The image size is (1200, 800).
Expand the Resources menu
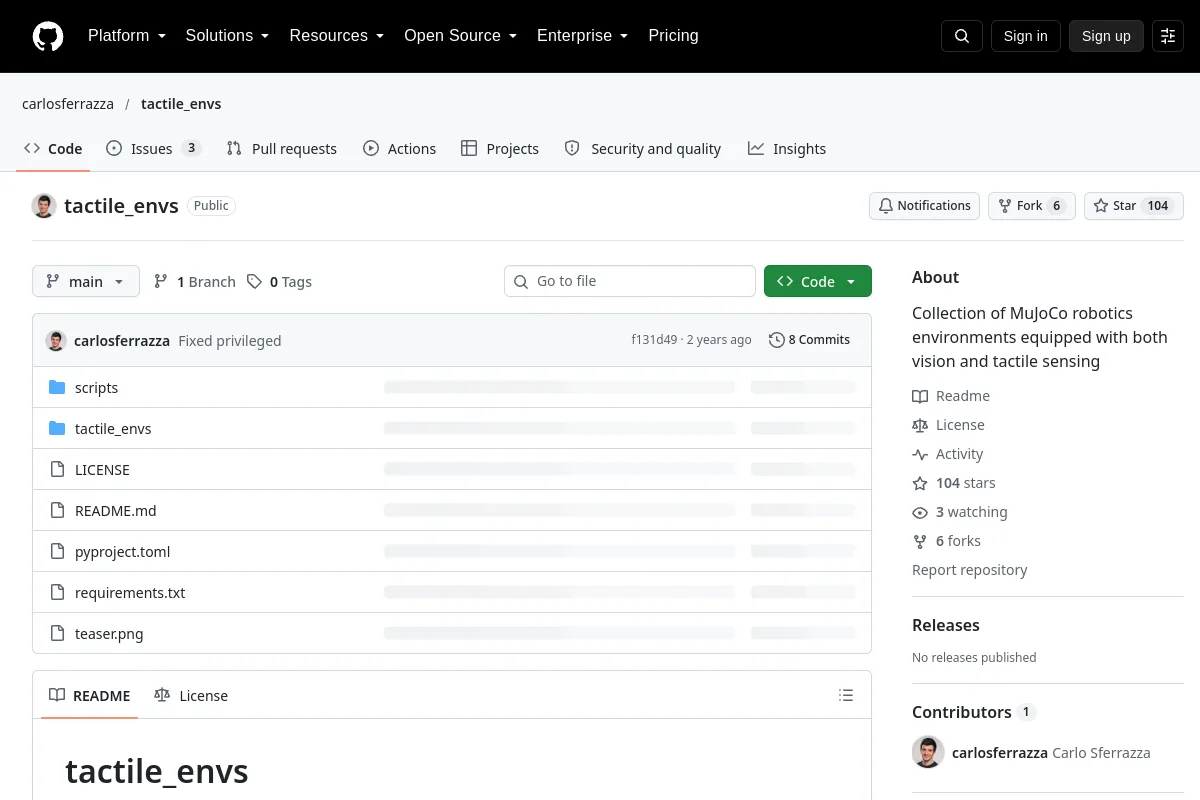pyautogui.click(x=337, y=36)
